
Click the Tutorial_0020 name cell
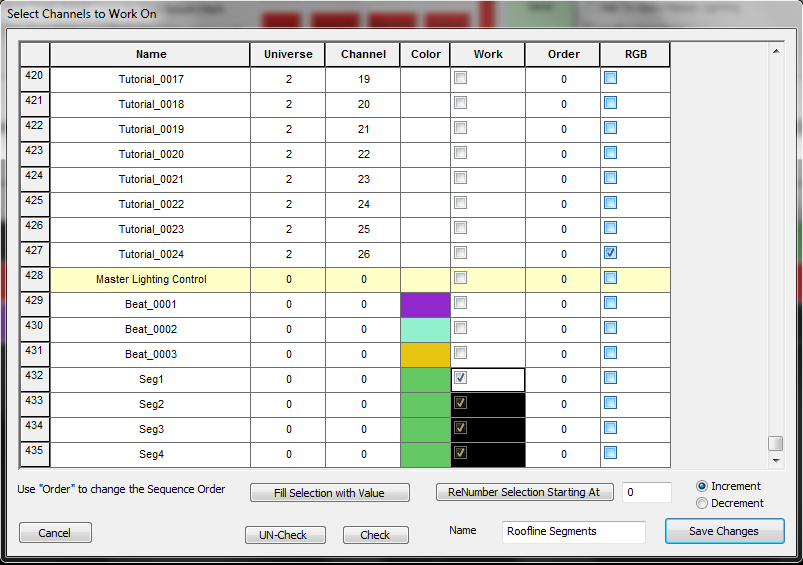151,155
